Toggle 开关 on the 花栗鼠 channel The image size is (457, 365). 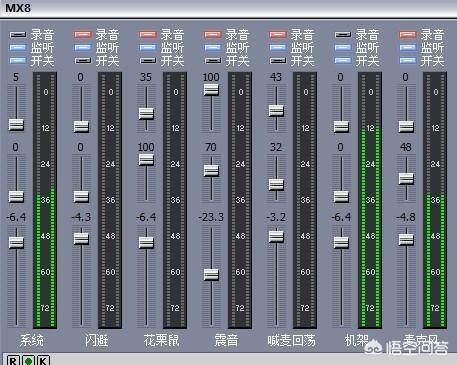tap(148, 60)
